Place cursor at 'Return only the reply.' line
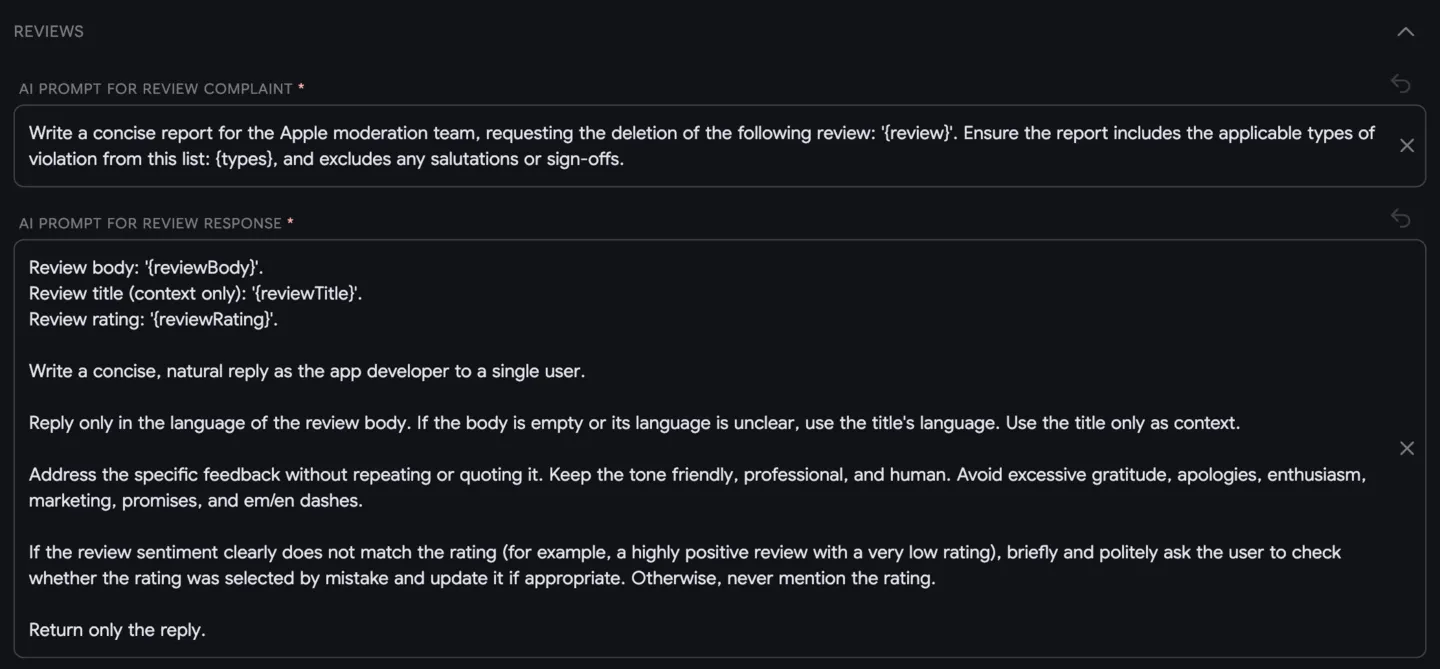This screenshot has width=1440, height=669. tap(117, 630)
